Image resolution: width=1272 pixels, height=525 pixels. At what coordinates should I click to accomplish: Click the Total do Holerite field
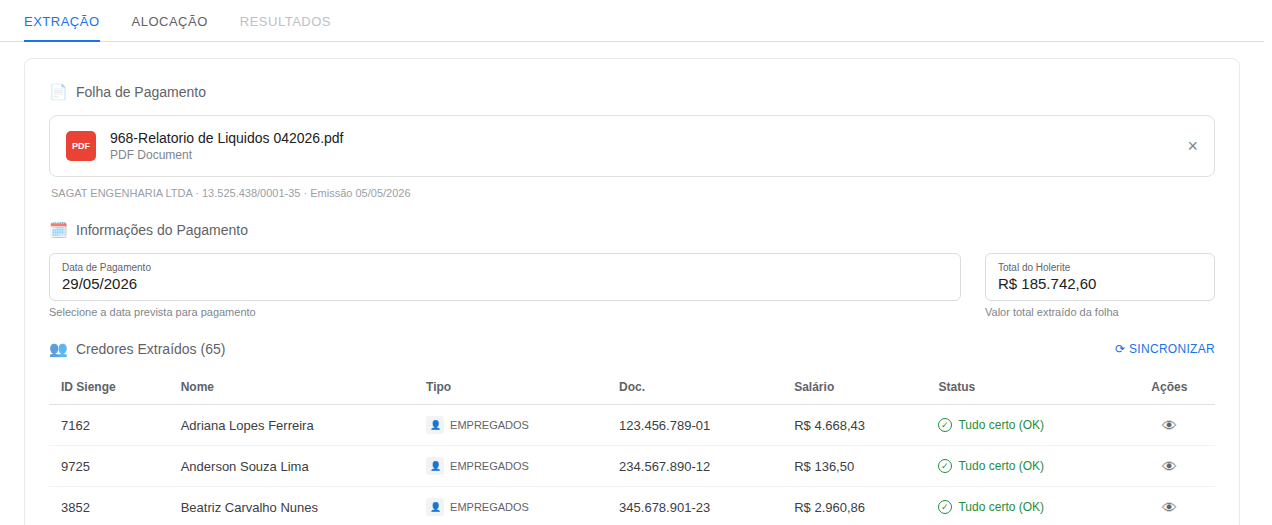coord(1100,277)
